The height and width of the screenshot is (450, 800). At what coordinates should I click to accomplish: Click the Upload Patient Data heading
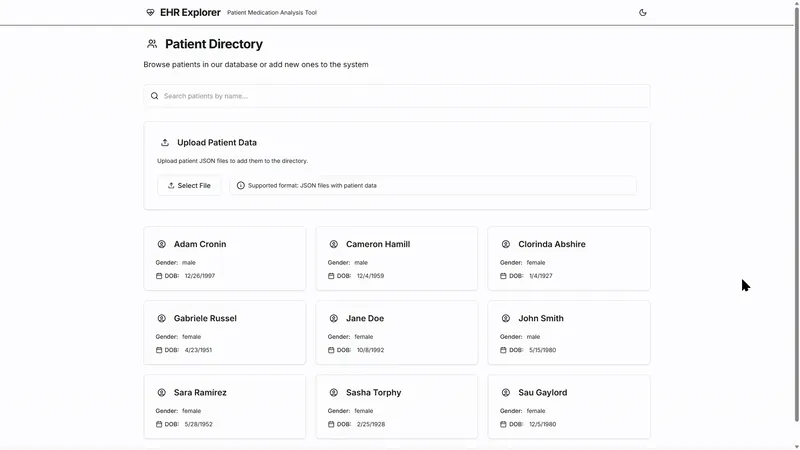(x=217, y=142)
